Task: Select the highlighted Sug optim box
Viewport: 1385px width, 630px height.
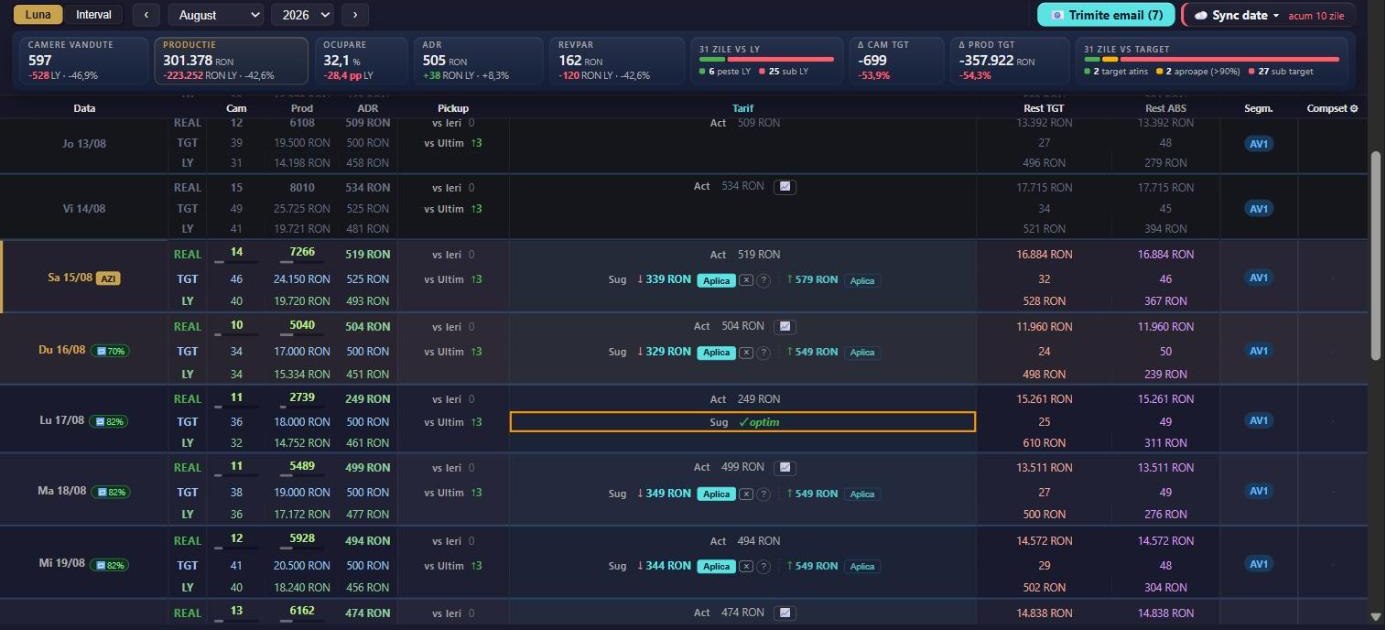Action: (x=743, y=422)
